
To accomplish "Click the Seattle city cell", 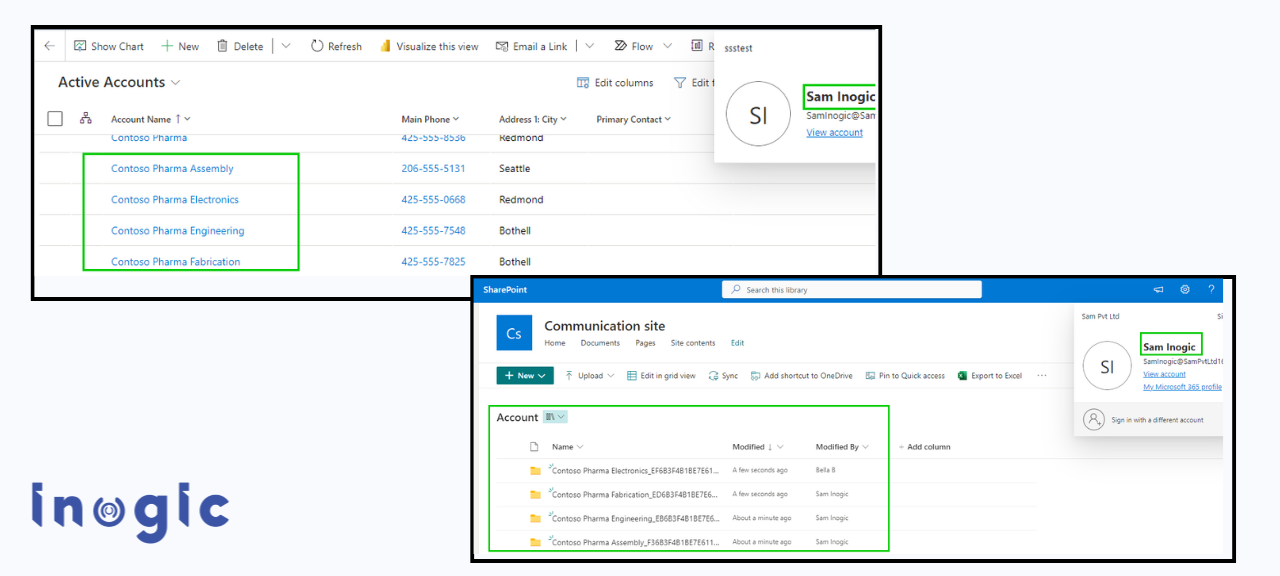I will click(x=514, y=169).
